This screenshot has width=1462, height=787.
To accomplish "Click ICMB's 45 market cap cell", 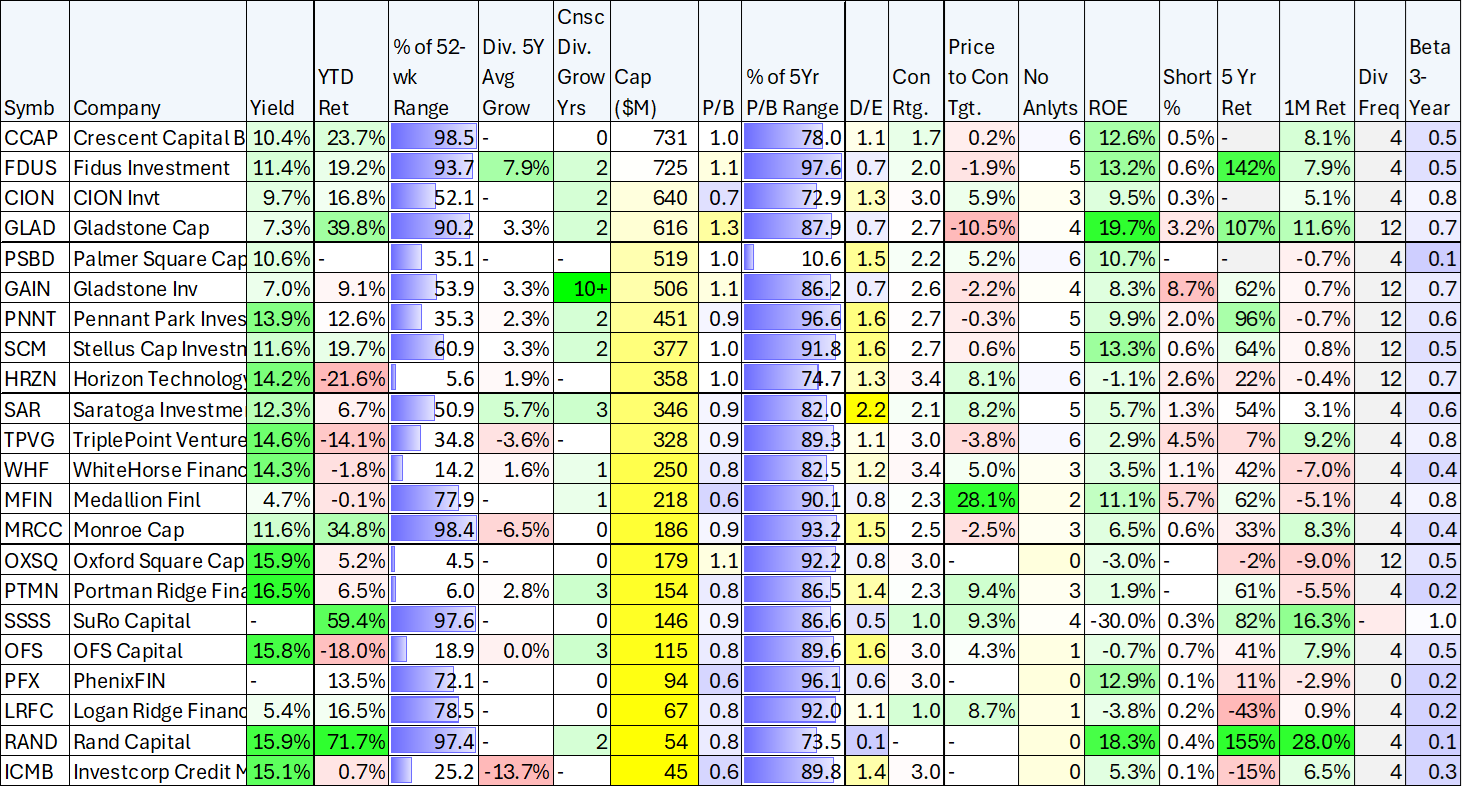I will pos(654,770).
